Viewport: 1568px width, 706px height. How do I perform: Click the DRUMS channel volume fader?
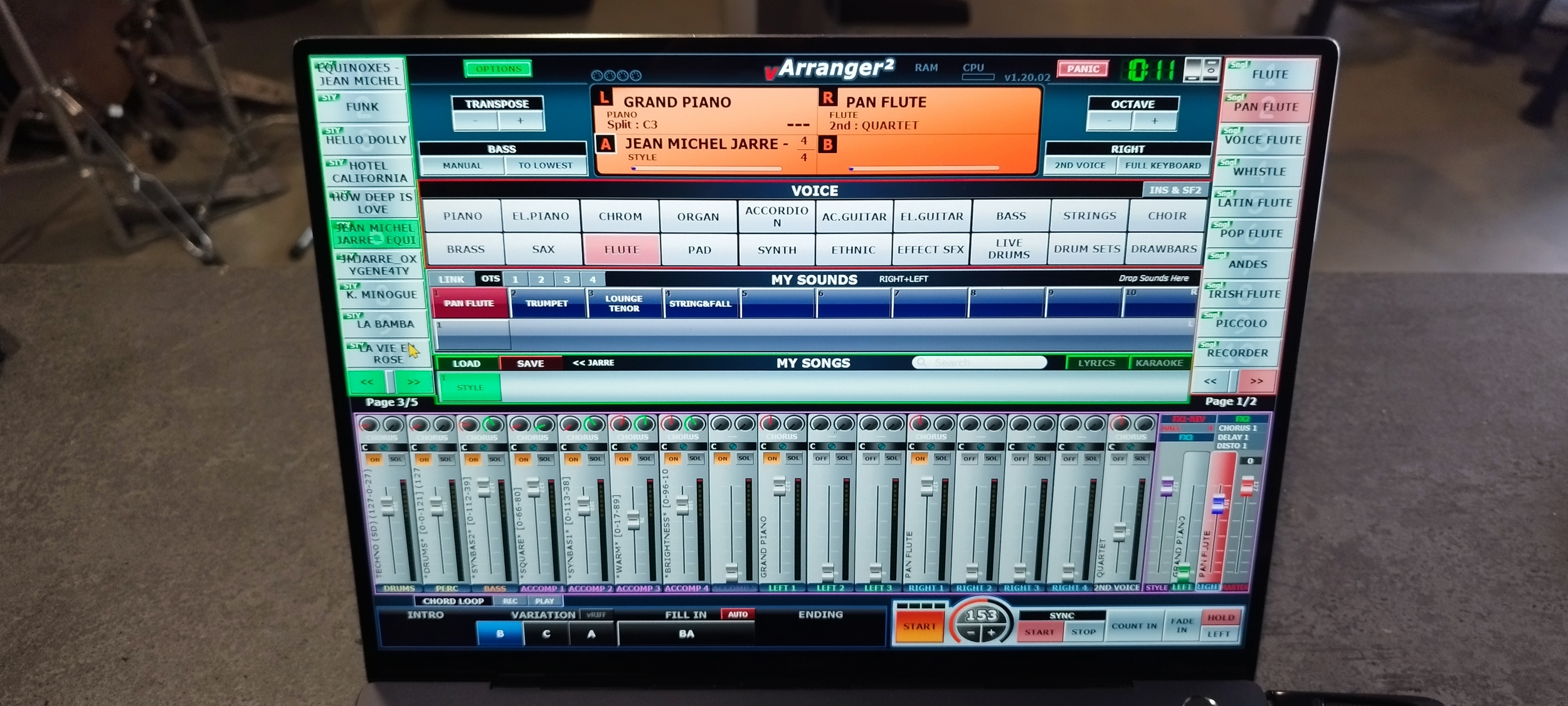pos(388,505)
